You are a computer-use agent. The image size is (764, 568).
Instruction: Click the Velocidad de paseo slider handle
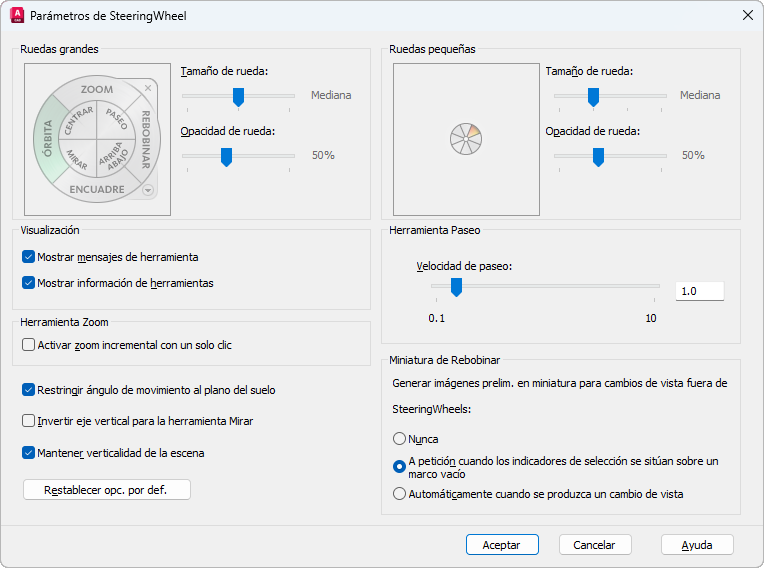point(456,287)
